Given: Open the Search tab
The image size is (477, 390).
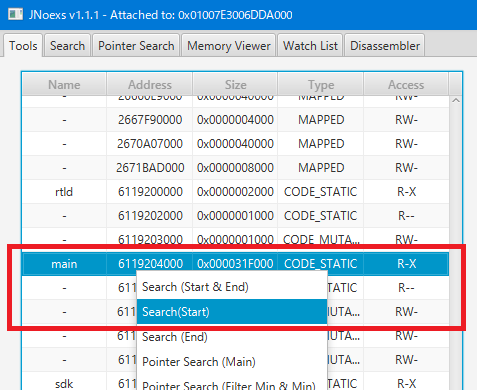Looking at the screenshot, I should point(67,45).
